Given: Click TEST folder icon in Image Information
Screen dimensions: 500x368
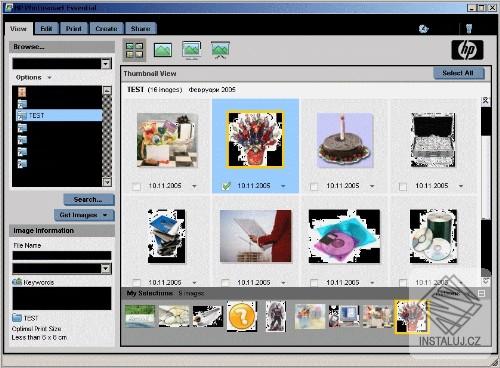Looking at the screenshot, I should click(x=17, y=318).
